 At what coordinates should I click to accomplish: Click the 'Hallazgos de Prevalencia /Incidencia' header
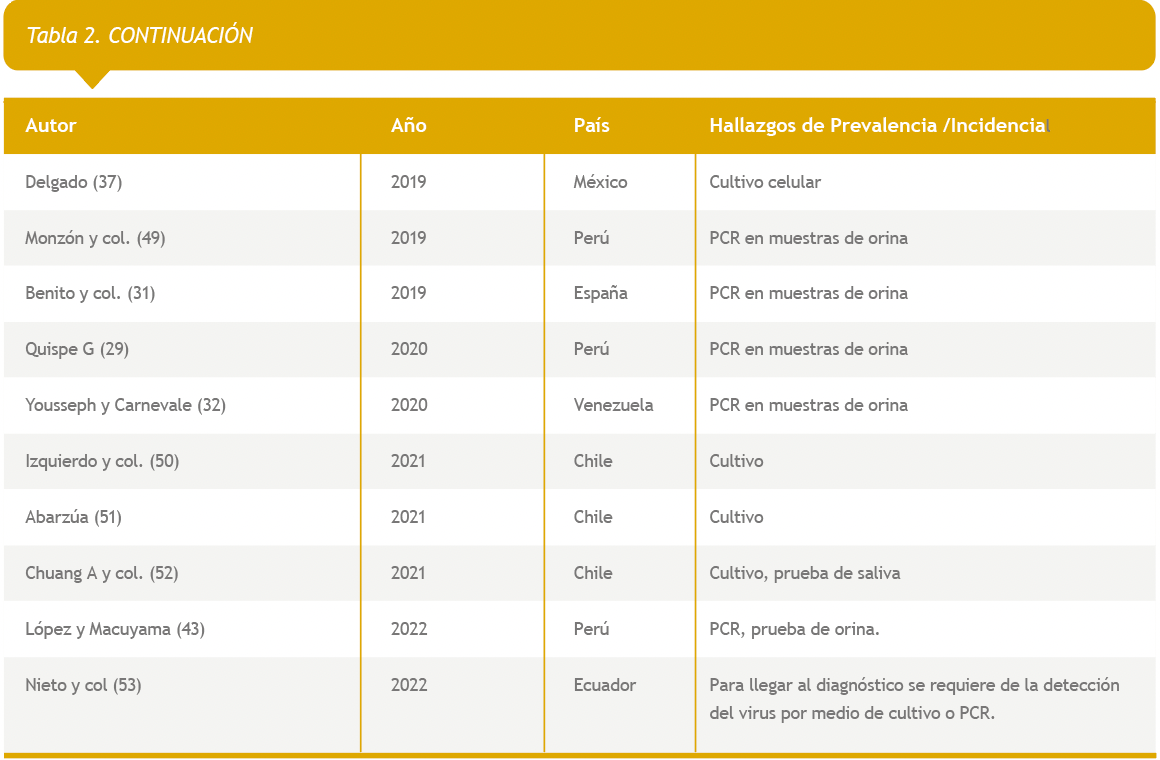coord(877,126)
